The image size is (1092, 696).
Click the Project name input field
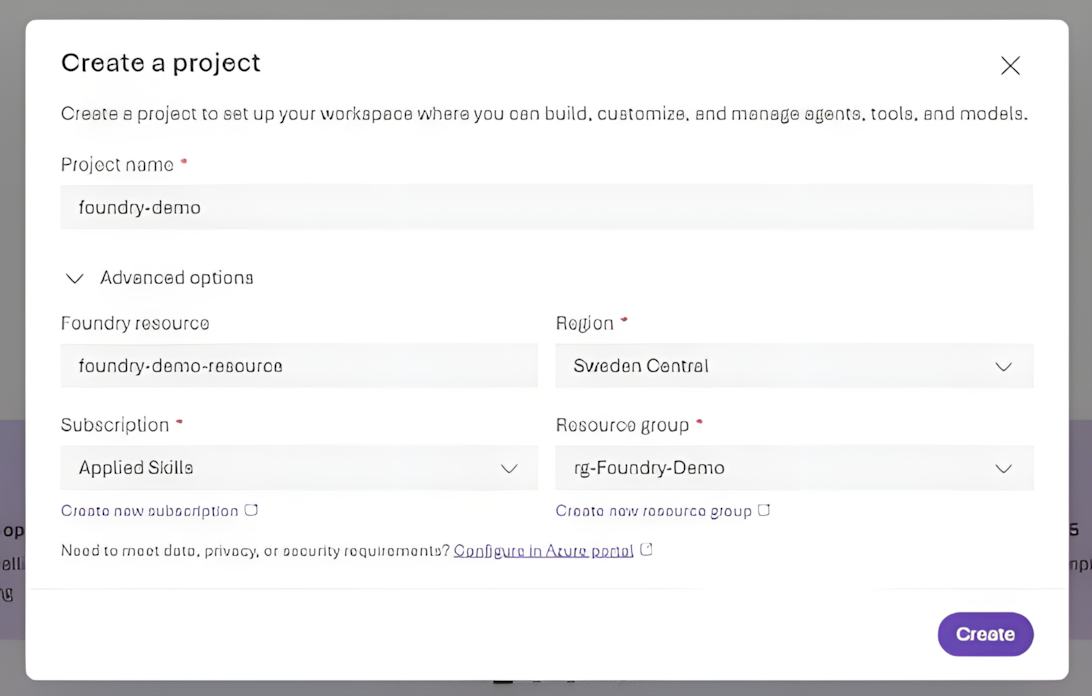click(x=547, y=207)
